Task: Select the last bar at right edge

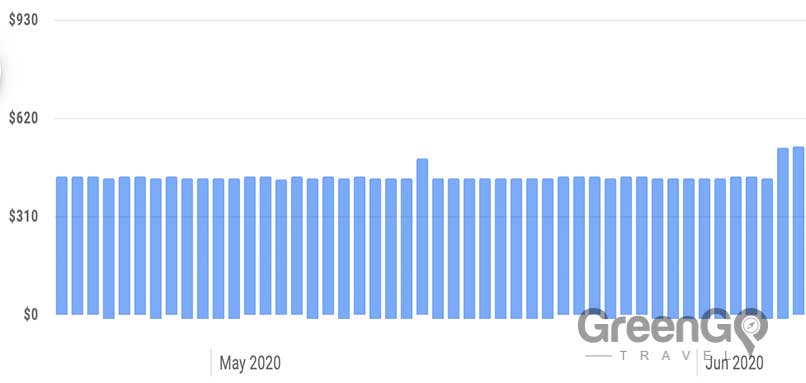Action: [x=798, y=230]
